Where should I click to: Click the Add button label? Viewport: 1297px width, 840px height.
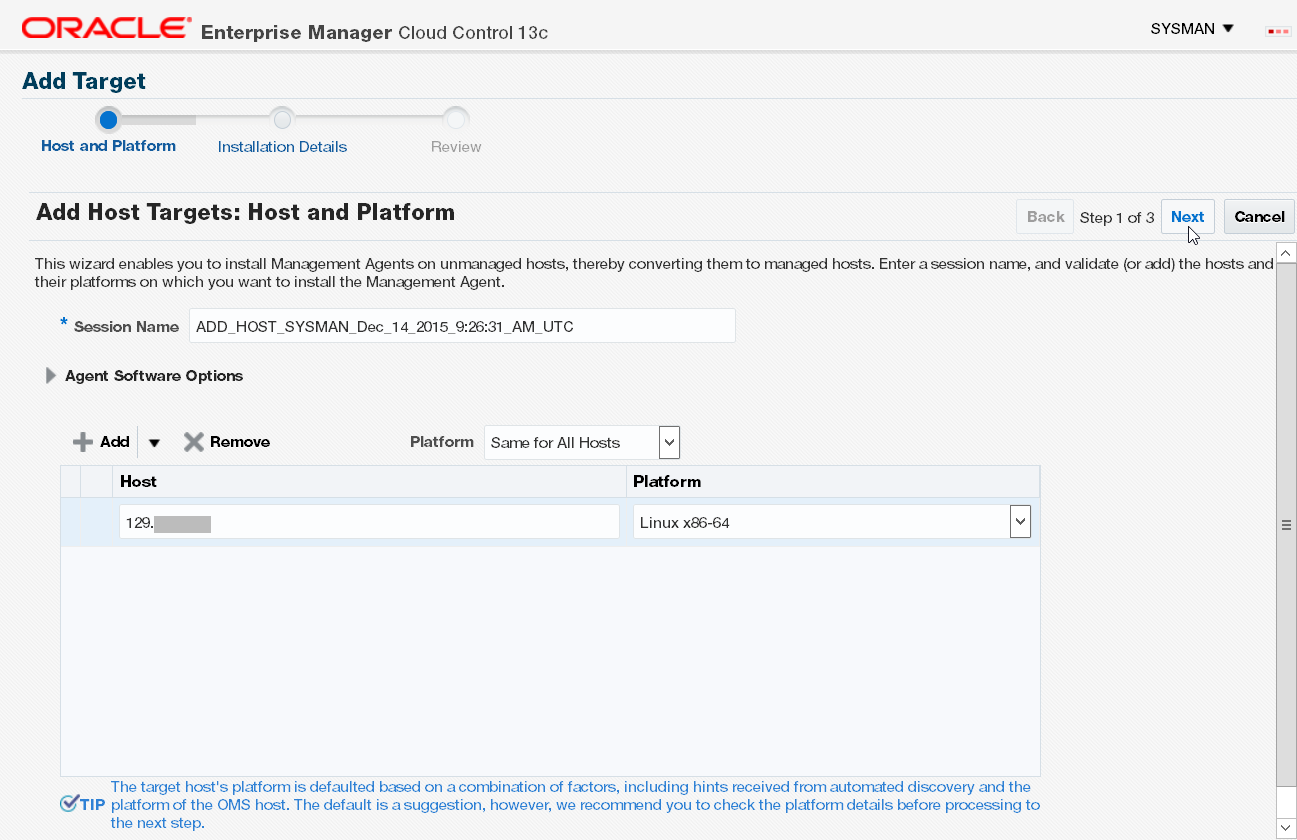(x=115, y=442)
